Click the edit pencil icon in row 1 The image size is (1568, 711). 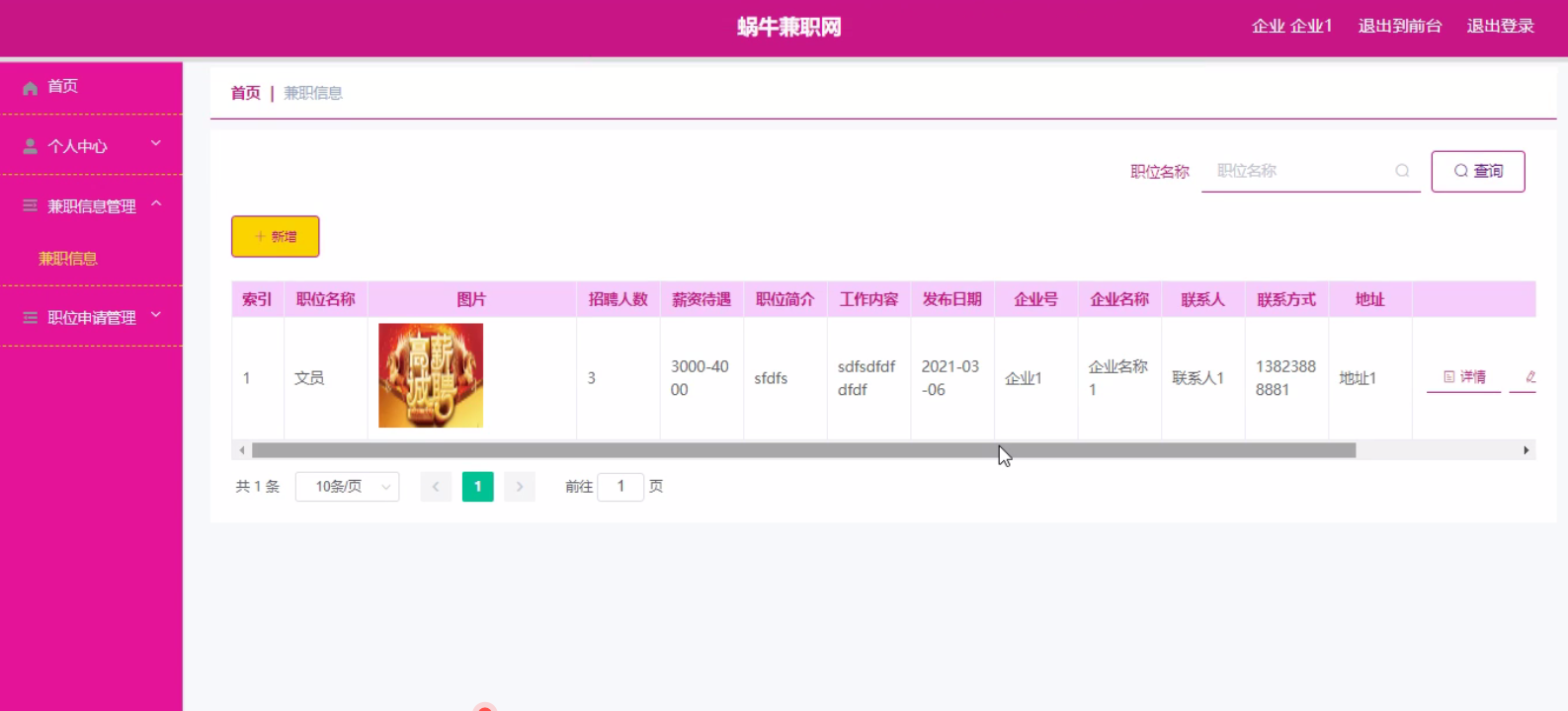pyautogui.click(x=1530, y=376)
